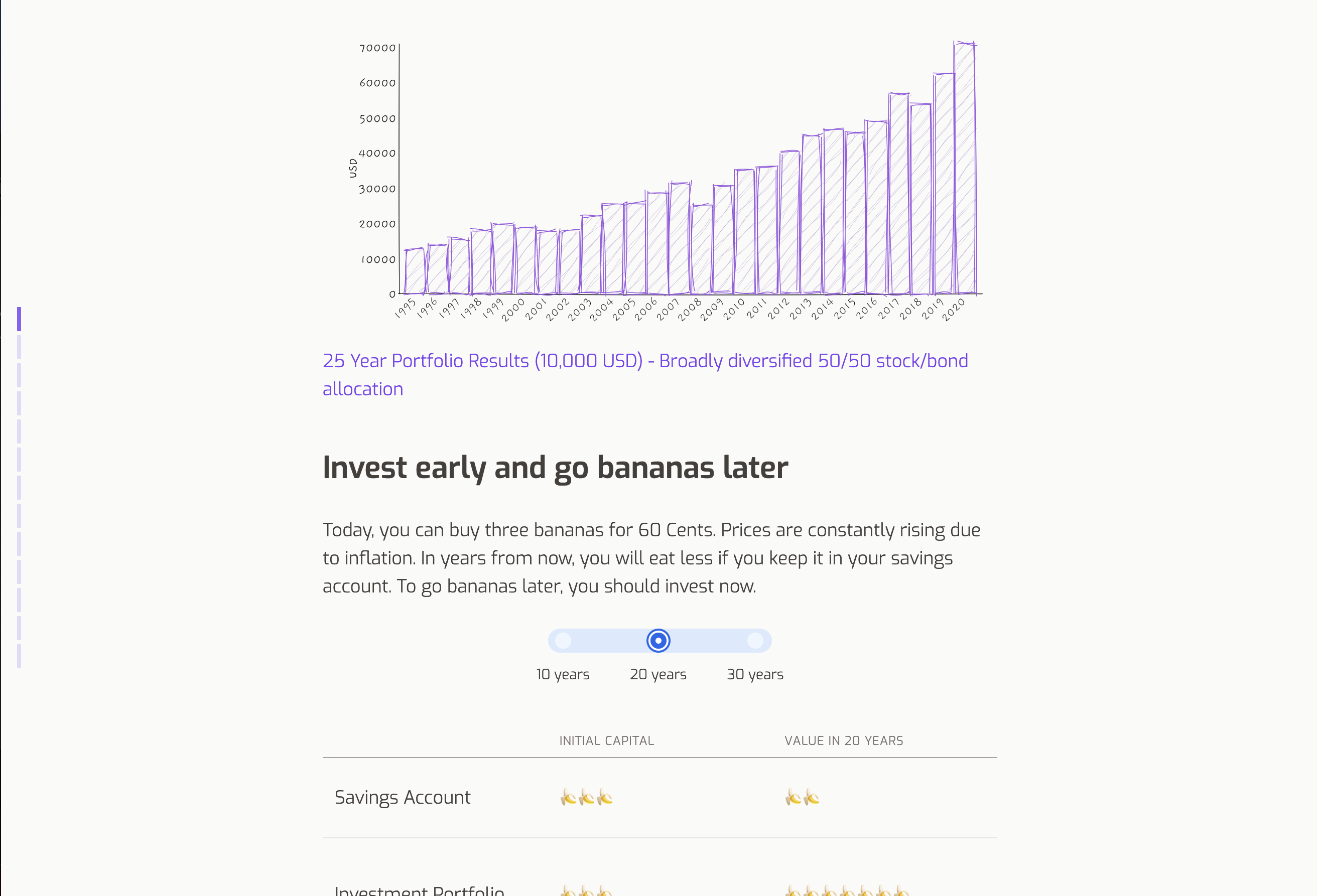Select the 30 years radio option
Viewport: 1317px width, 896px height.
point(755,641)
